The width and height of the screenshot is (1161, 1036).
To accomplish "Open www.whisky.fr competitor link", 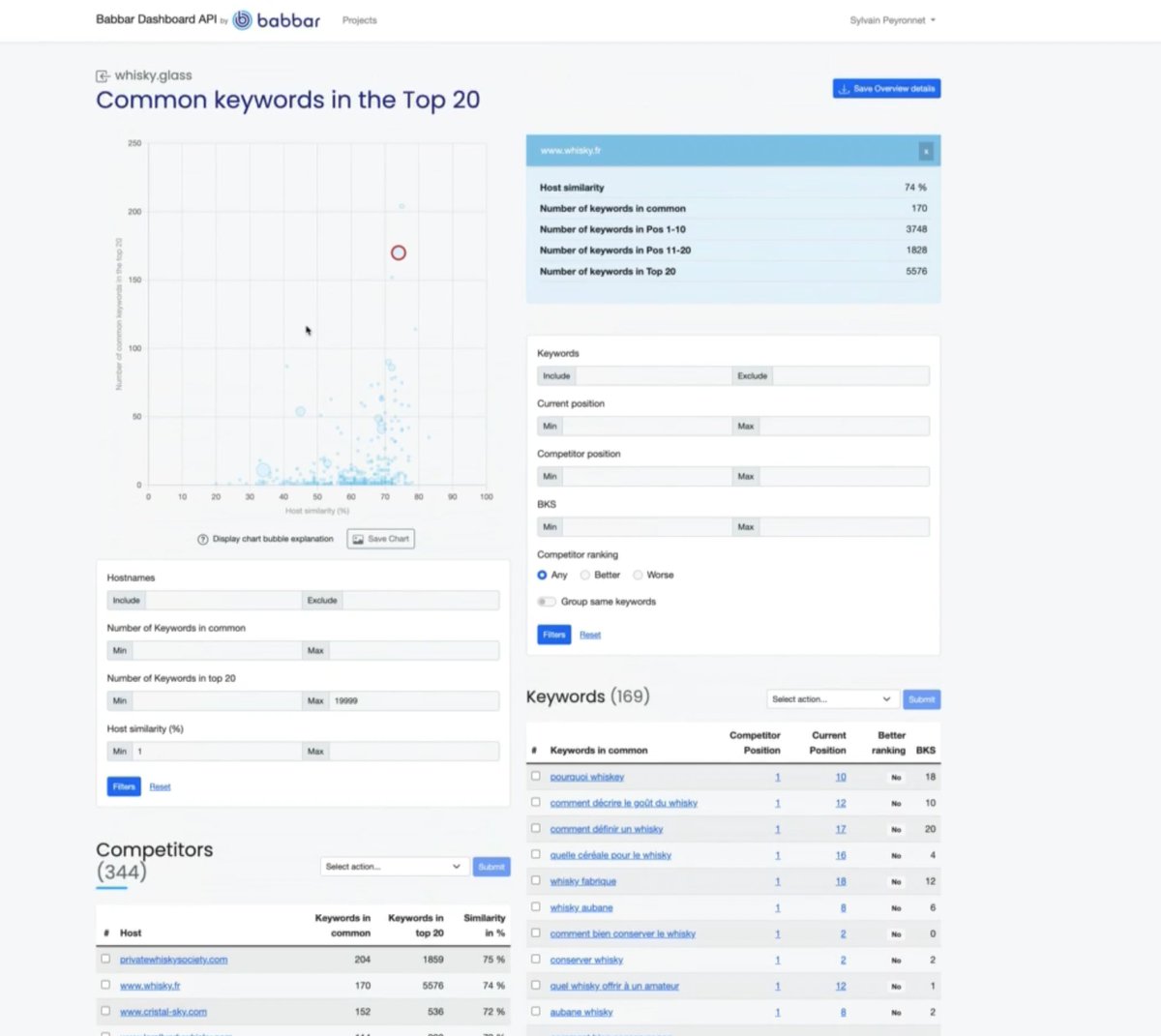I will point(150,986).
